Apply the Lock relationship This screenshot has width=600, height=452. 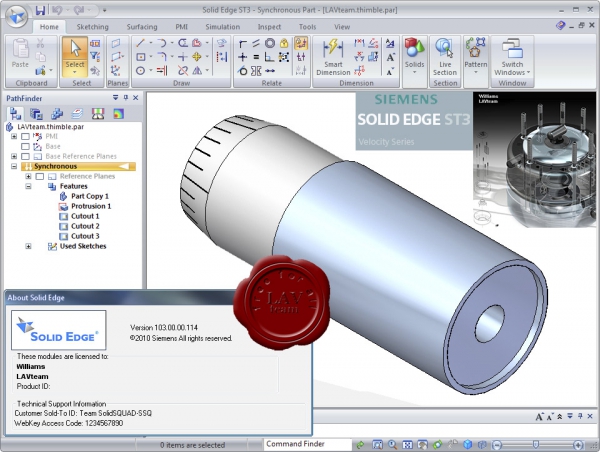click(x=284, y=43)
